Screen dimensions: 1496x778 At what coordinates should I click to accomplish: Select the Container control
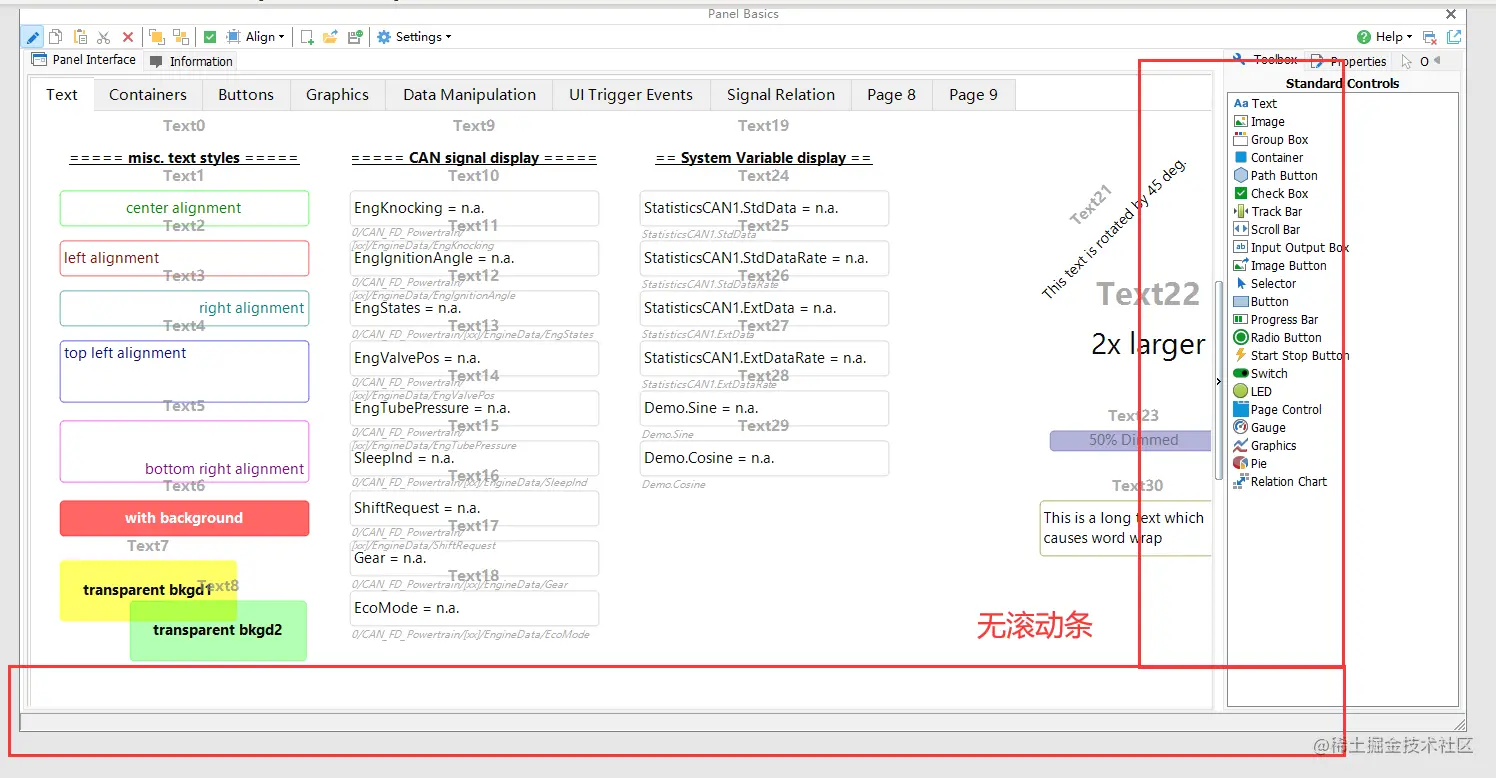point(1268,157)
